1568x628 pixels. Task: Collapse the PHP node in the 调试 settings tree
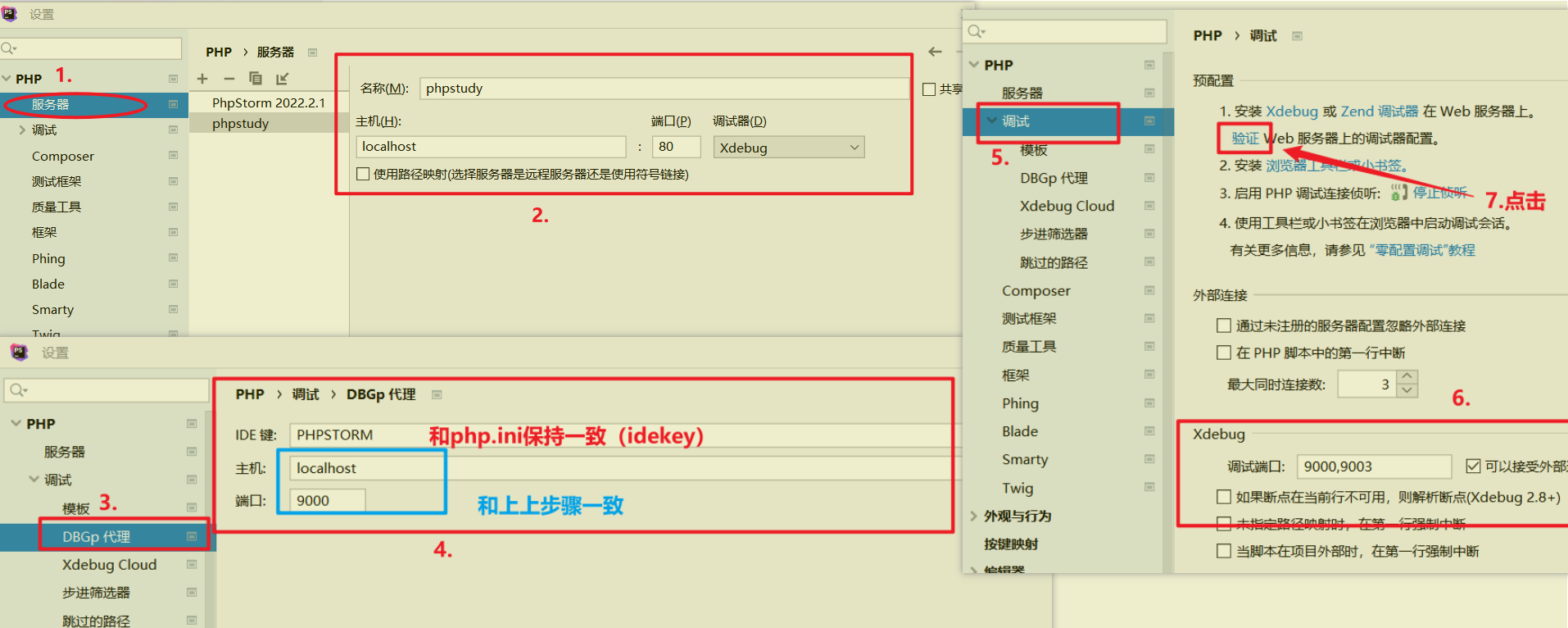pos(973,64)
